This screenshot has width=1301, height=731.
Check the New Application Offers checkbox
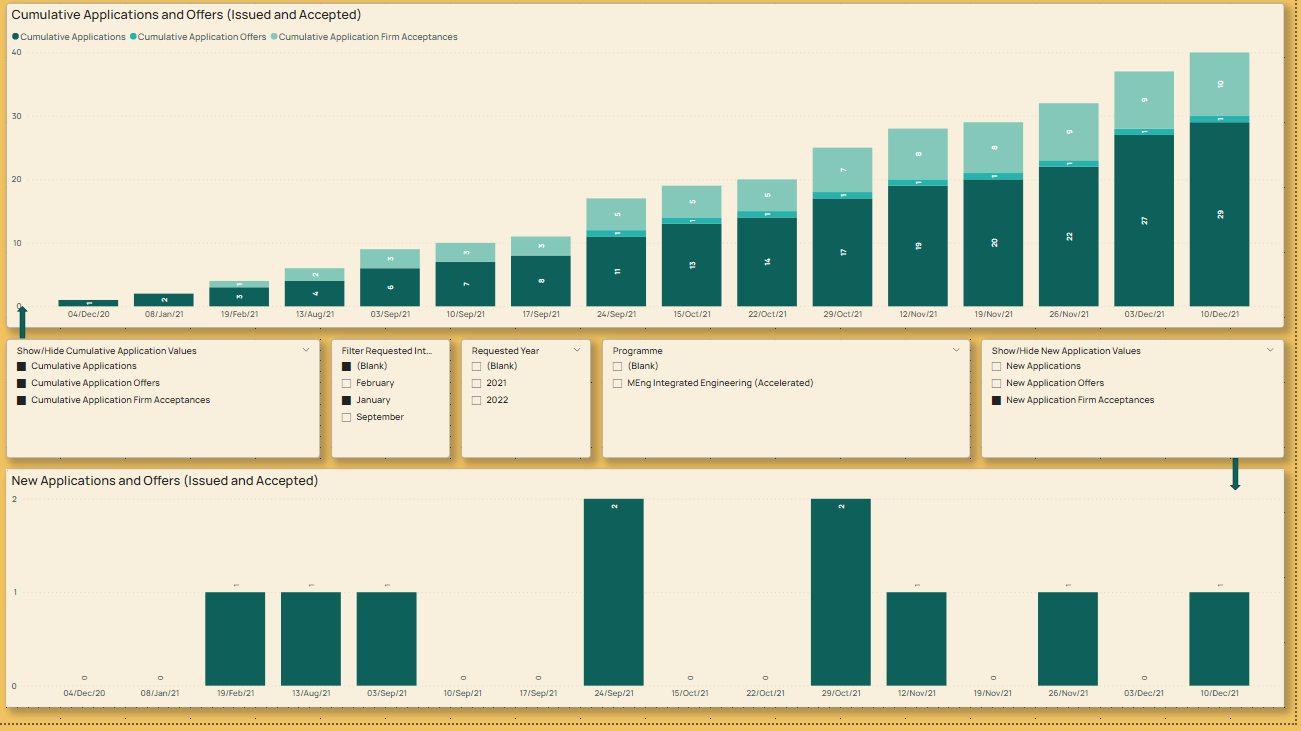[x=997, y=384]
